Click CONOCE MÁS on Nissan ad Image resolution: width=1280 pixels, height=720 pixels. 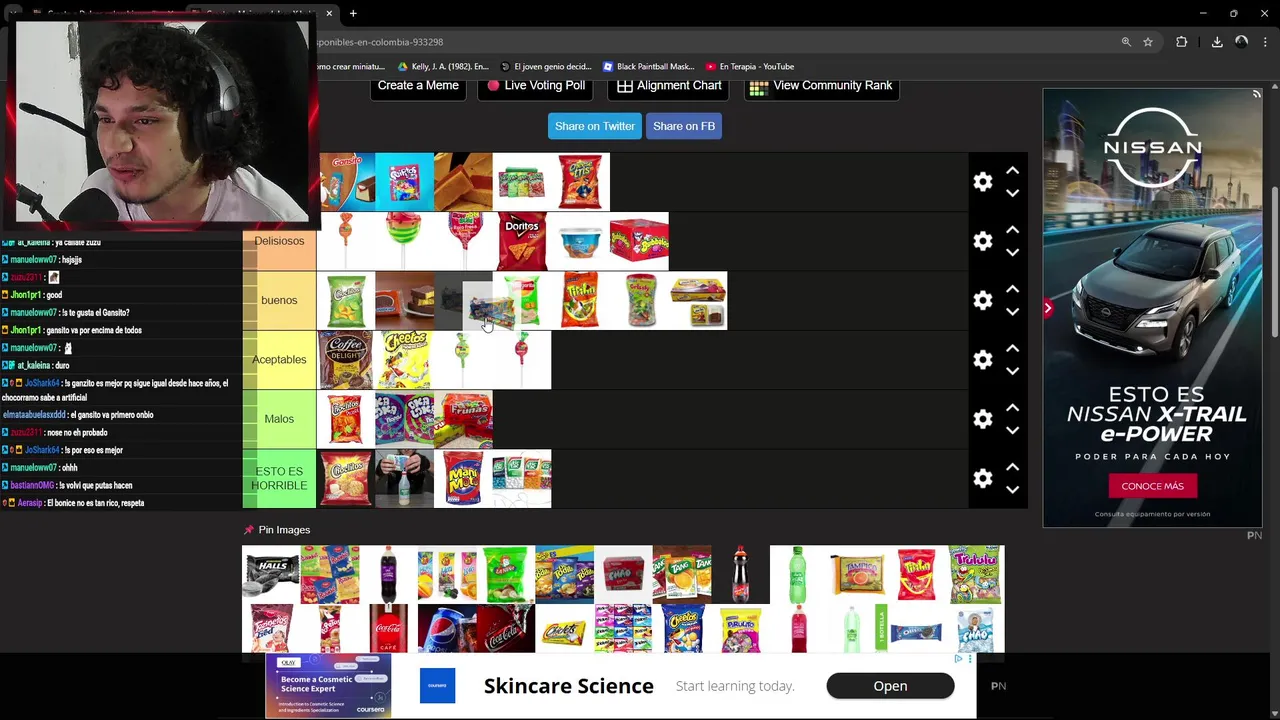click(x=1152, y=486)
